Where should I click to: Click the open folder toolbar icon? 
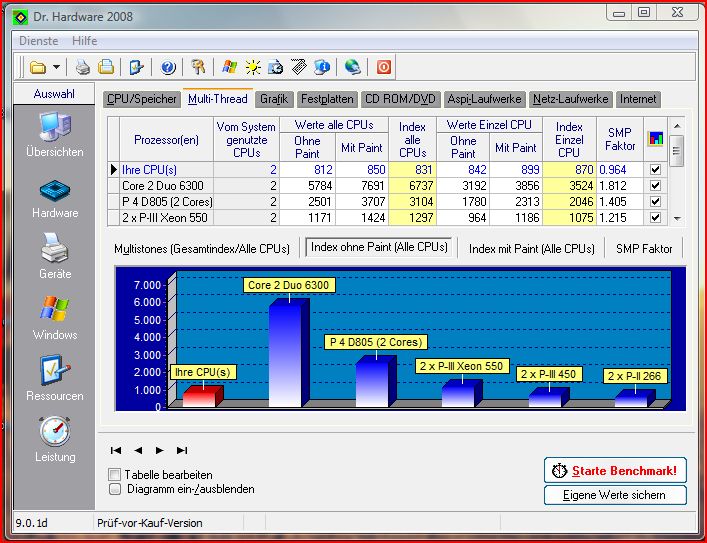click(x=38, y=68)
